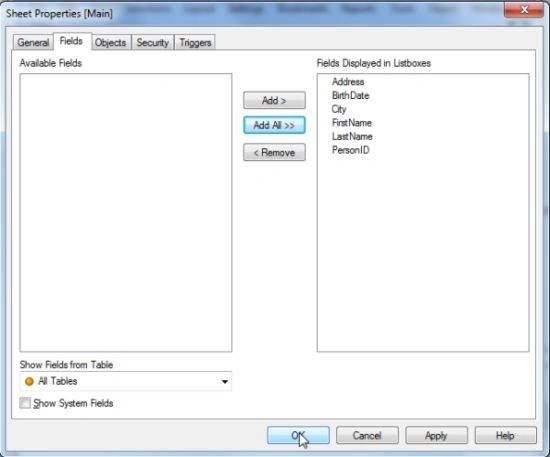Select PersonID in displayed fields list

pos(350,150)
